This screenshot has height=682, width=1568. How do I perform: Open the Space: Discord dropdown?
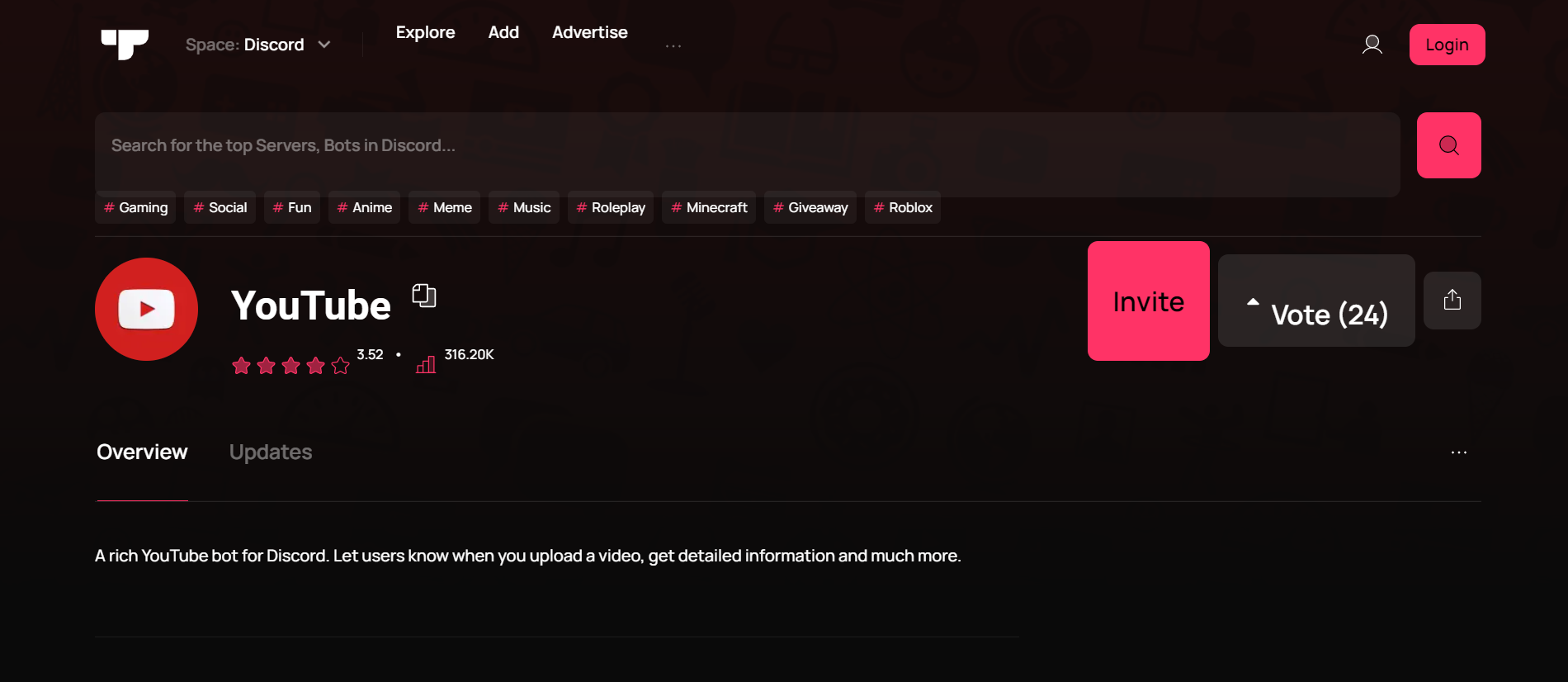coord(258,45)
